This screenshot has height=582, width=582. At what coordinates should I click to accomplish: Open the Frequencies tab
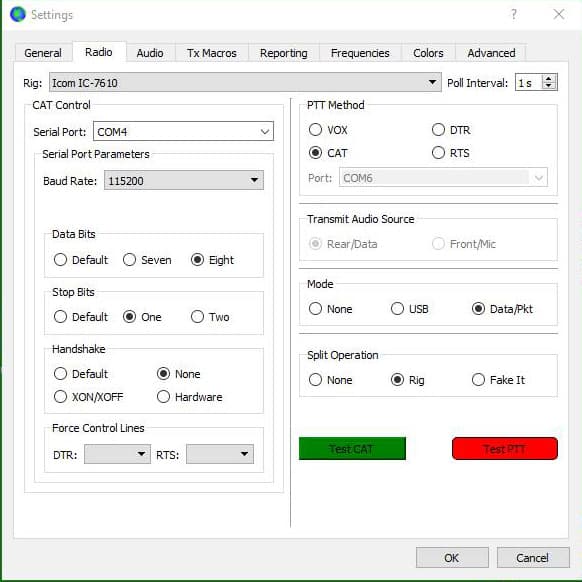(360, 53)
